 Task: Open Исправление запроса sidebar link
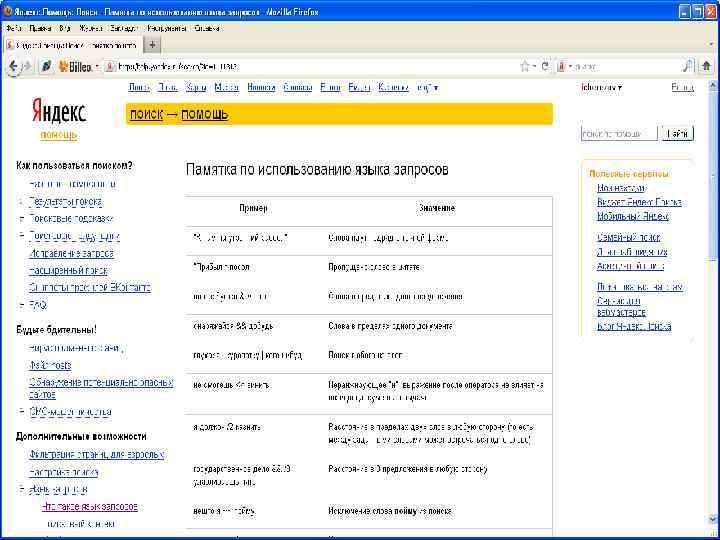(72, 253)
